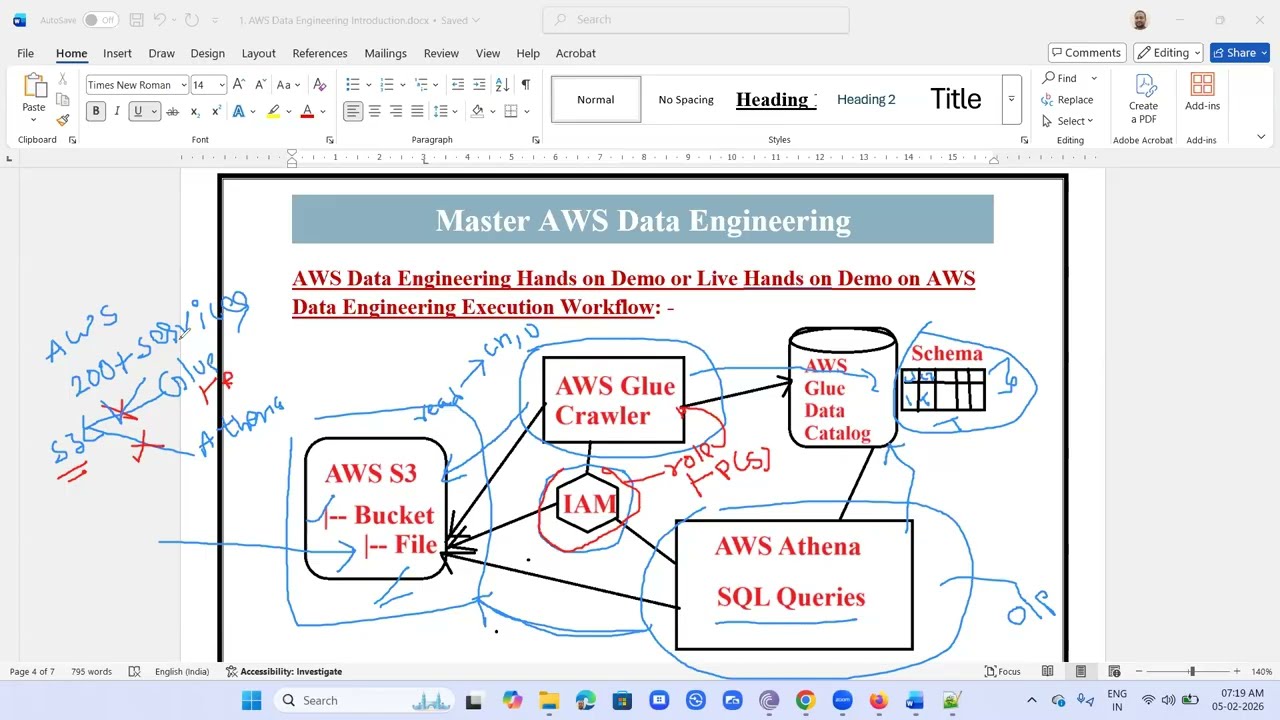The image size is (1280, 720).
Task: Decrease paragraph indent
Action: [458, 85]
